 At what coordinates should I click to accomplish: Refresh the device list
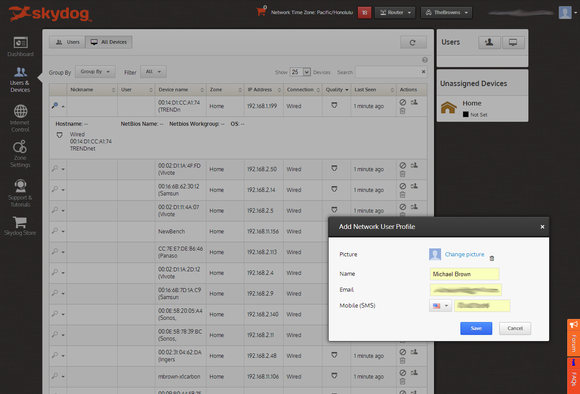(x=413, y=43)
